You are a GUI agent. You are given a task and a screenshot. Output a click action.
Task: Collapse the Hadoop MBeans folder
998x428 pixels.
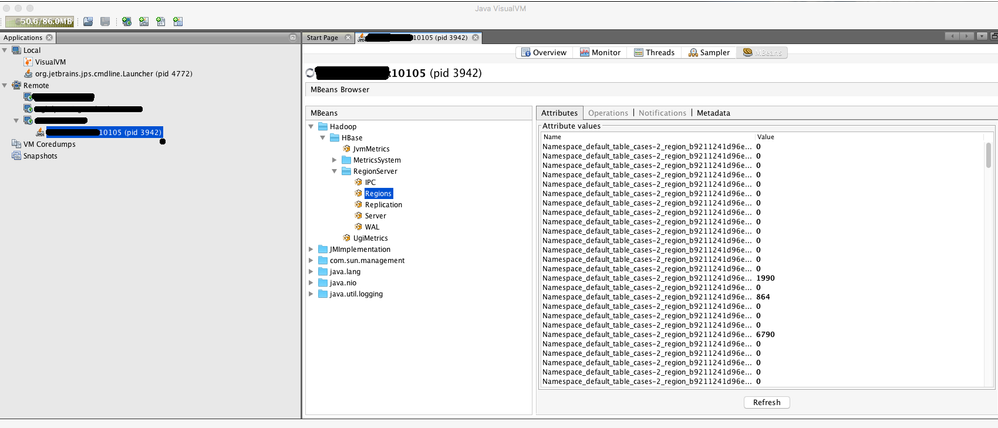coord(311,127)
